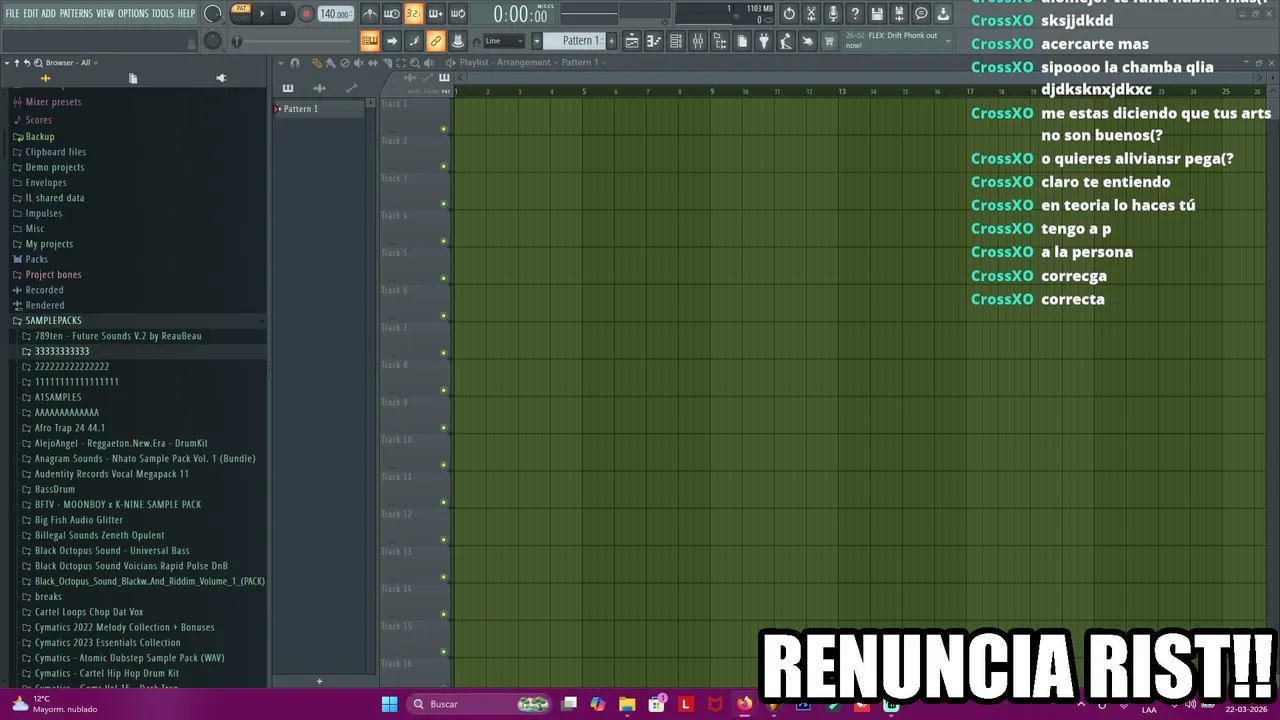
Task: Toggle overdub blend recording
Action: click(436, 14)
